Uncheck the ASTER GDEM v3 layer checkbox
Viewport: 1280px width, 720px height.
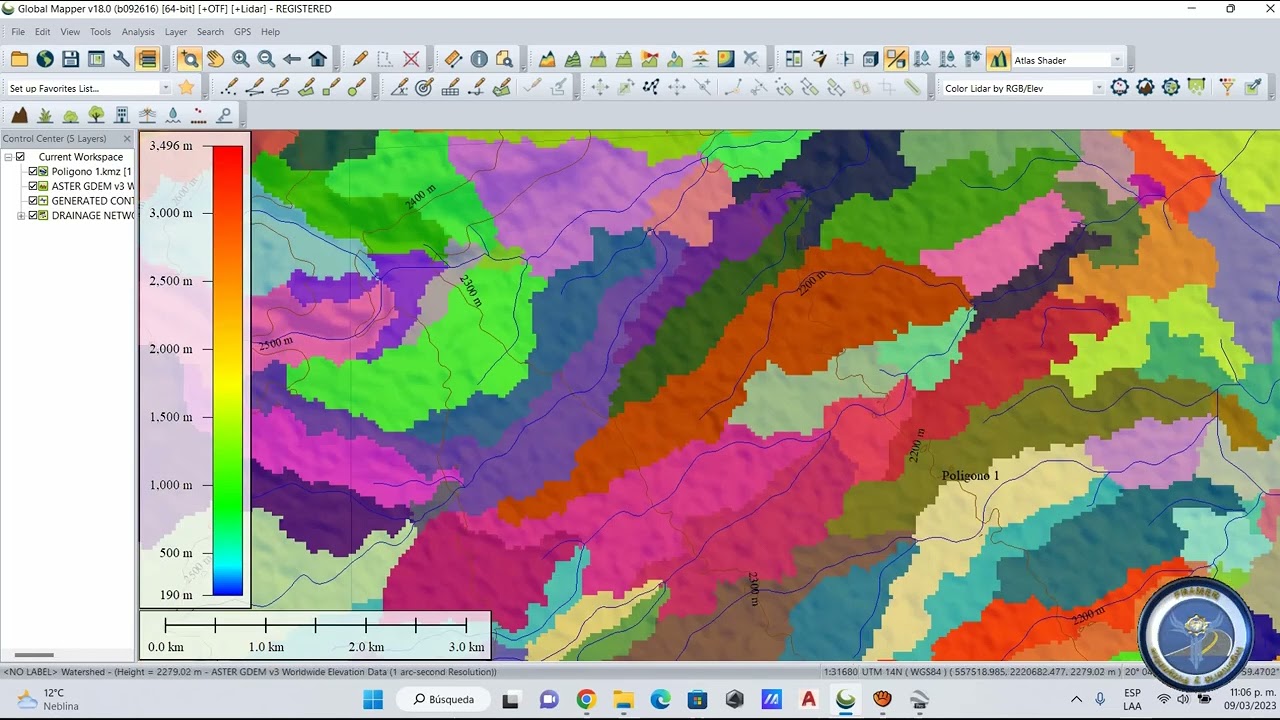pyautogui.click(x=33, y=186)
